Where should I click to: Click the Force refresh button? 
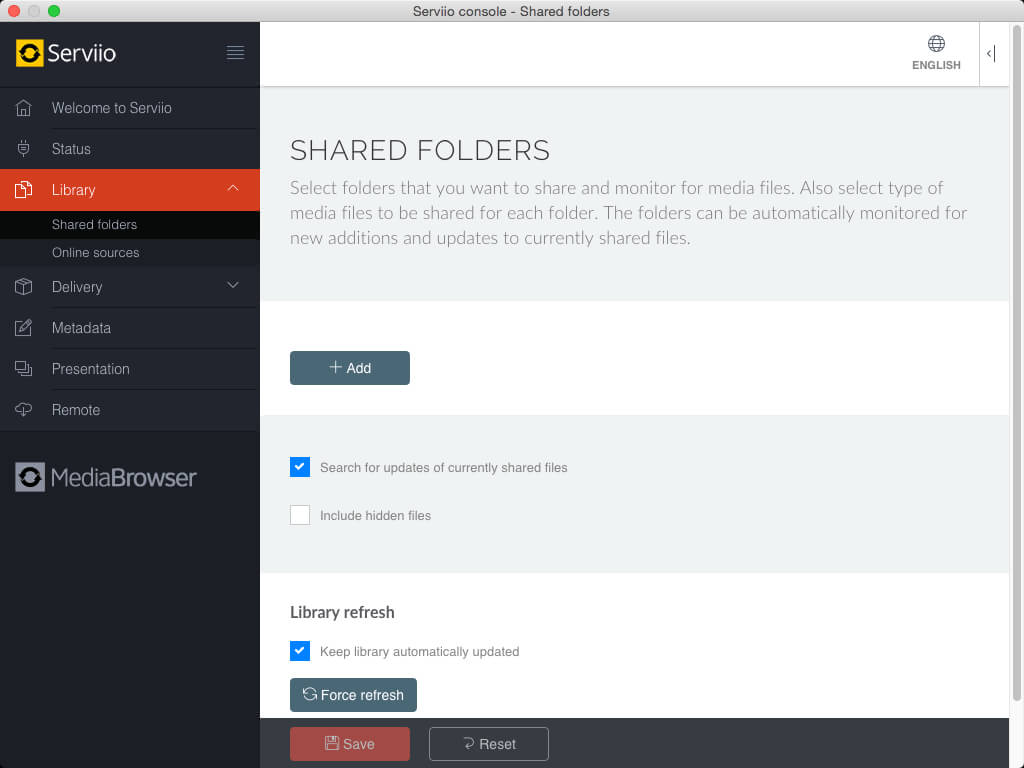[x=353, y=695]
